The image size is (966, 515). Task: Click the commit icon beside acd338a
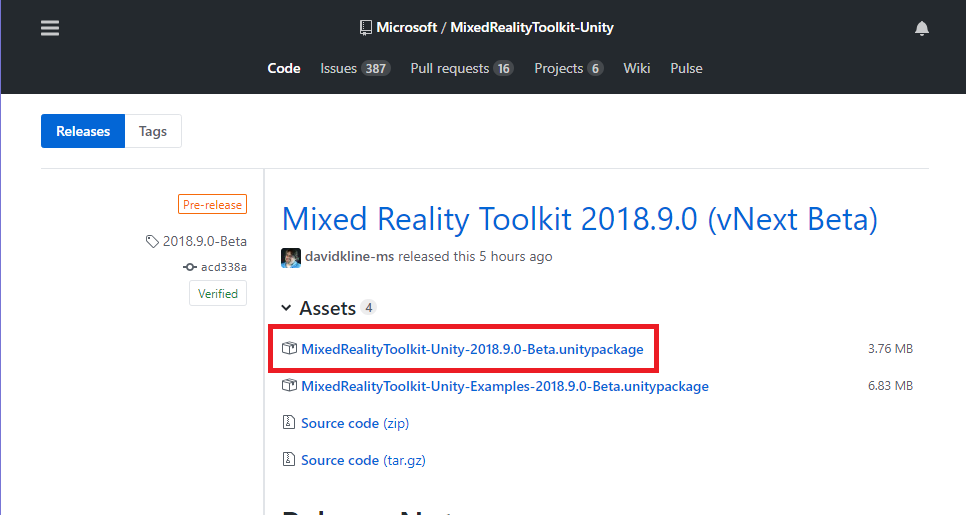[190, 267]
